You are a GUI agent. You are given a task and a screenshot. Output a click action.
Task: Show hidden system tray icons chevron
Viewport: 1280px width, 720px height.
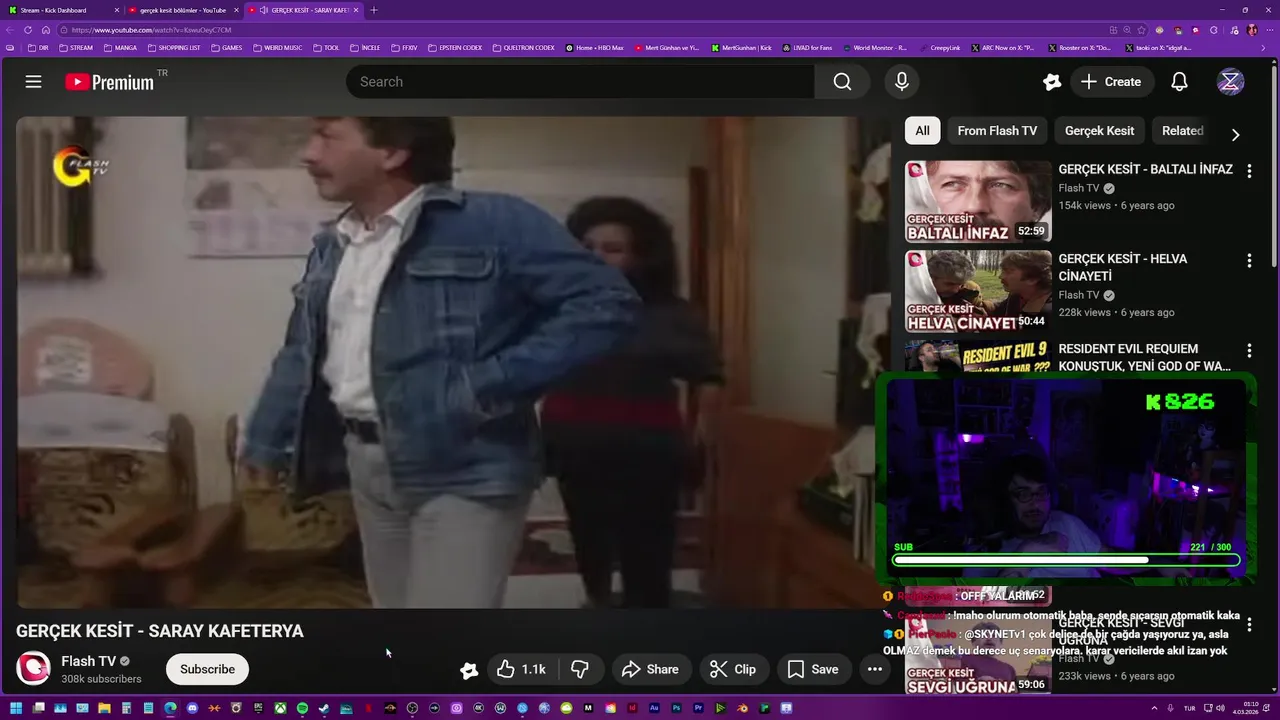point(1155,708)
